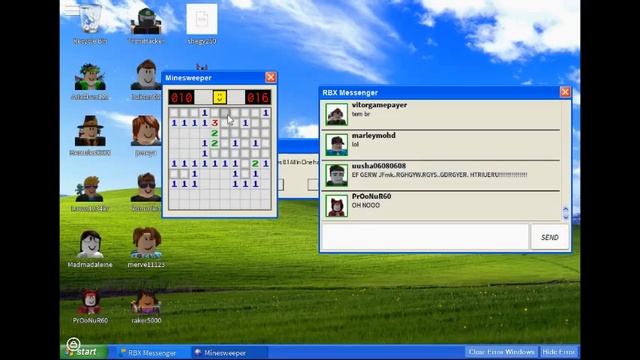Open the merve11123 desktop icon
The width and height of the screenshot is (640, 360).
[x=146, y=247]
